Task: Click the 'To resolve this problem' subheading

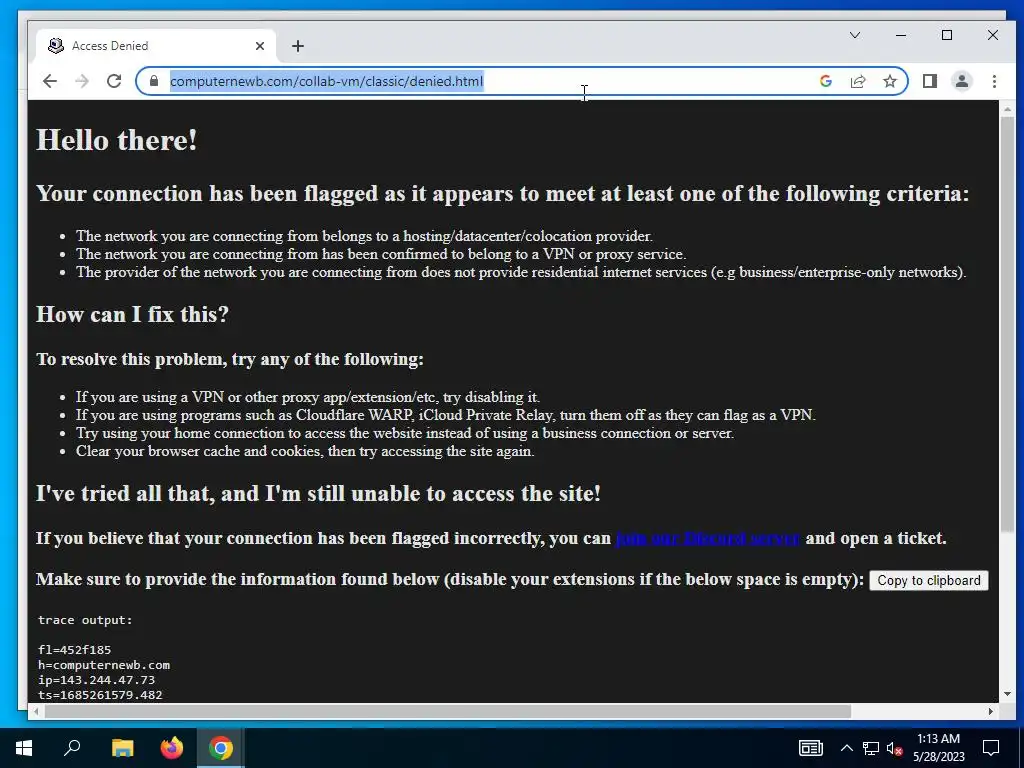Action: coord(230,359)
